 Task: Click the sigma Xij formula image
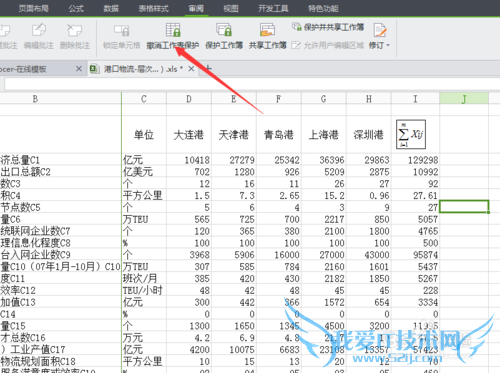411,134
